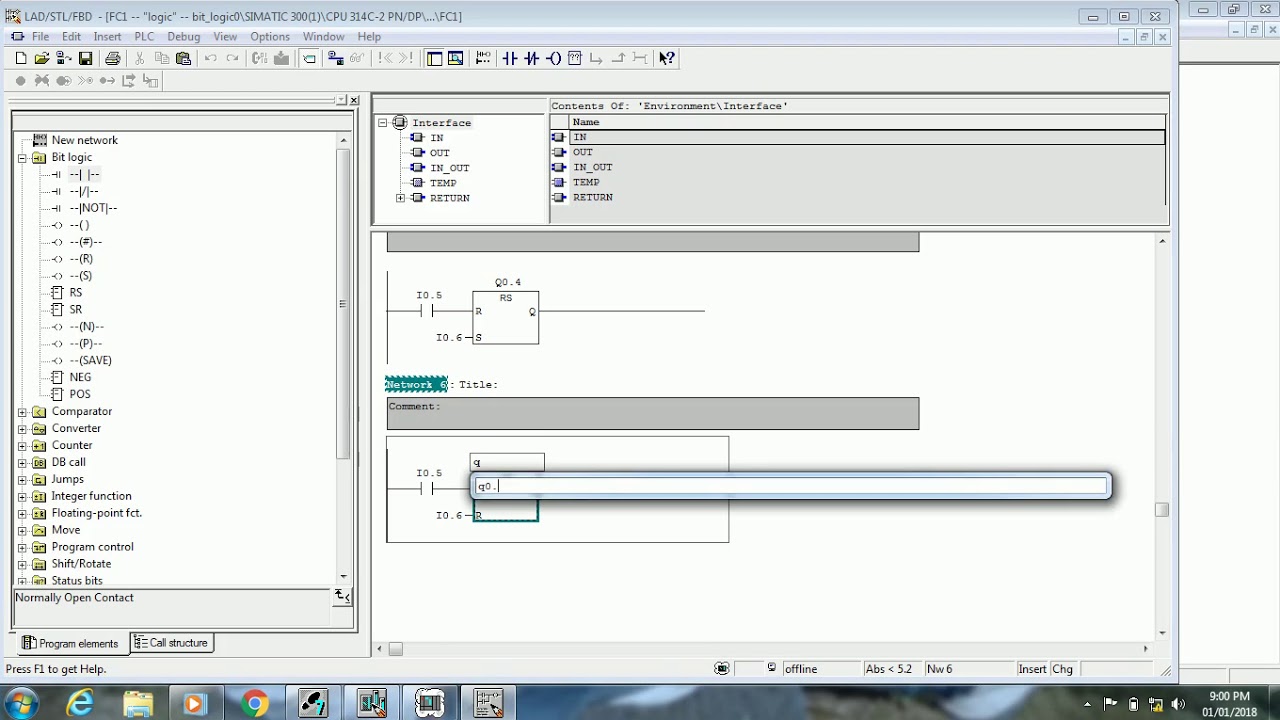
Task: Open the Windows Start menu
Action: tap(20, 703)
